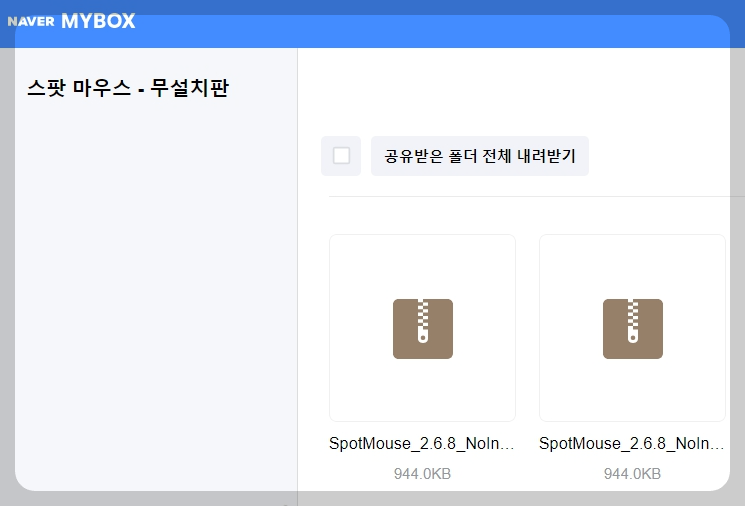
Task: Click the 스팟 마우스 - 무설치판 folder title
Action: (x=128, y=88)
